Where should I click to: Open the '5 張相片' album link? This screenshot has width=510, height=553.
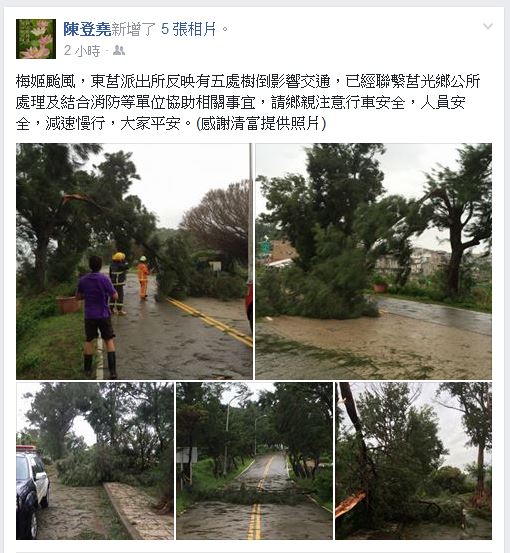pyautogui.click(x=189, y=29)
